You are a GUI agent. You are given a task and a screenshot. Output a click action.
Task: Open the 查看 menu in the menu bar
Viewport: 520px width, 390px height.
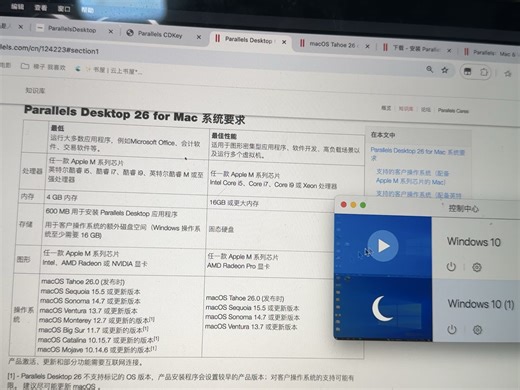tap(41, 7)
